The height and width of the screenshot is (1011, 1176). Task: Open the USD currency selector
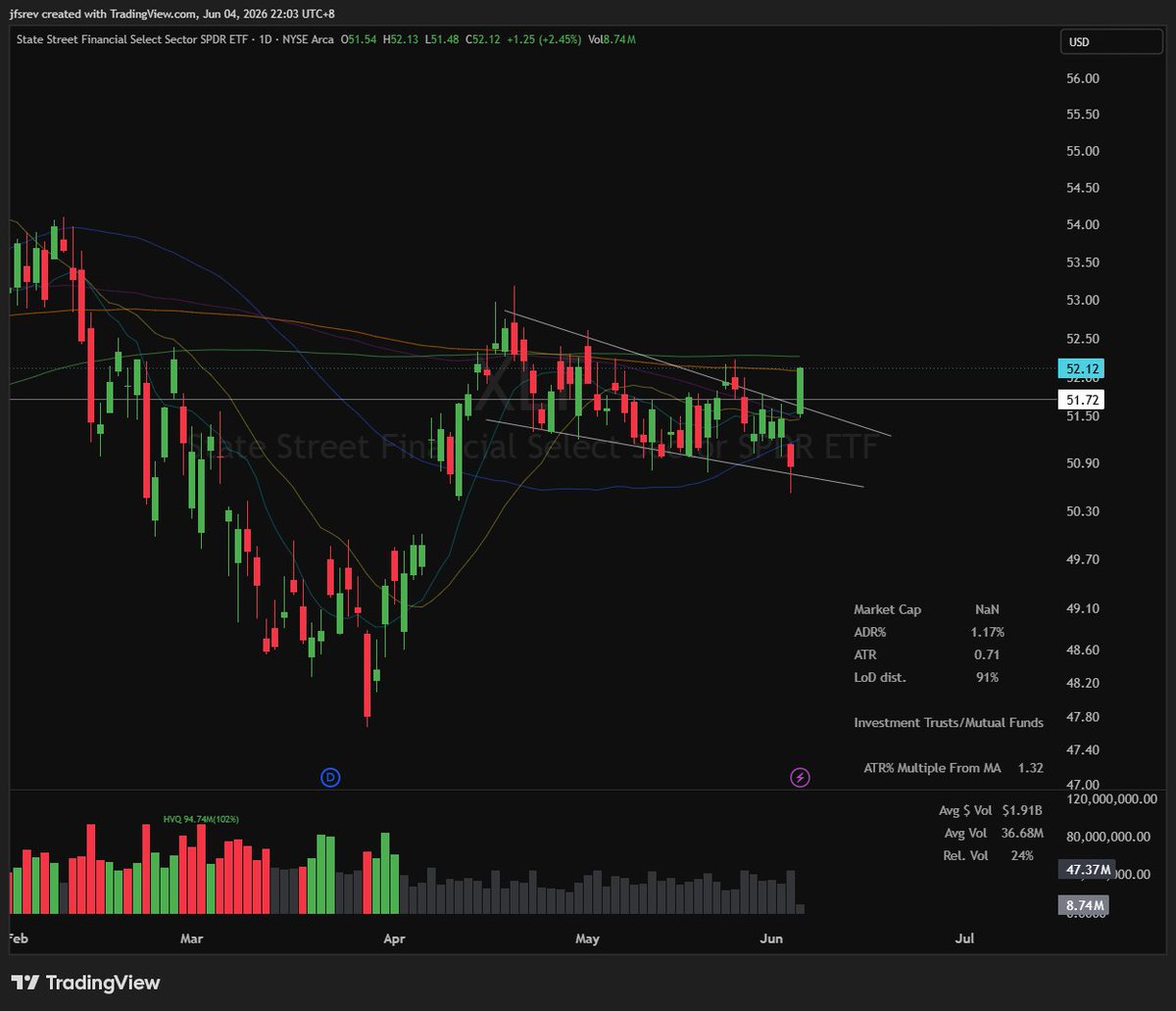(x=1111, y=42)
